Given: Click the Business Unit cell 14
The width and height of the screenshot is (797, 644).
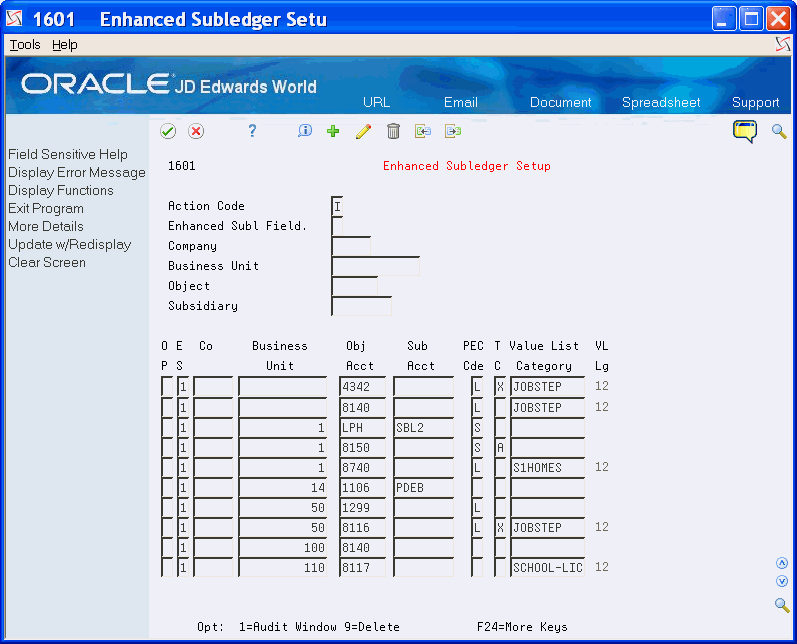Looking at the screenshot, I should (x=282, y=487).
